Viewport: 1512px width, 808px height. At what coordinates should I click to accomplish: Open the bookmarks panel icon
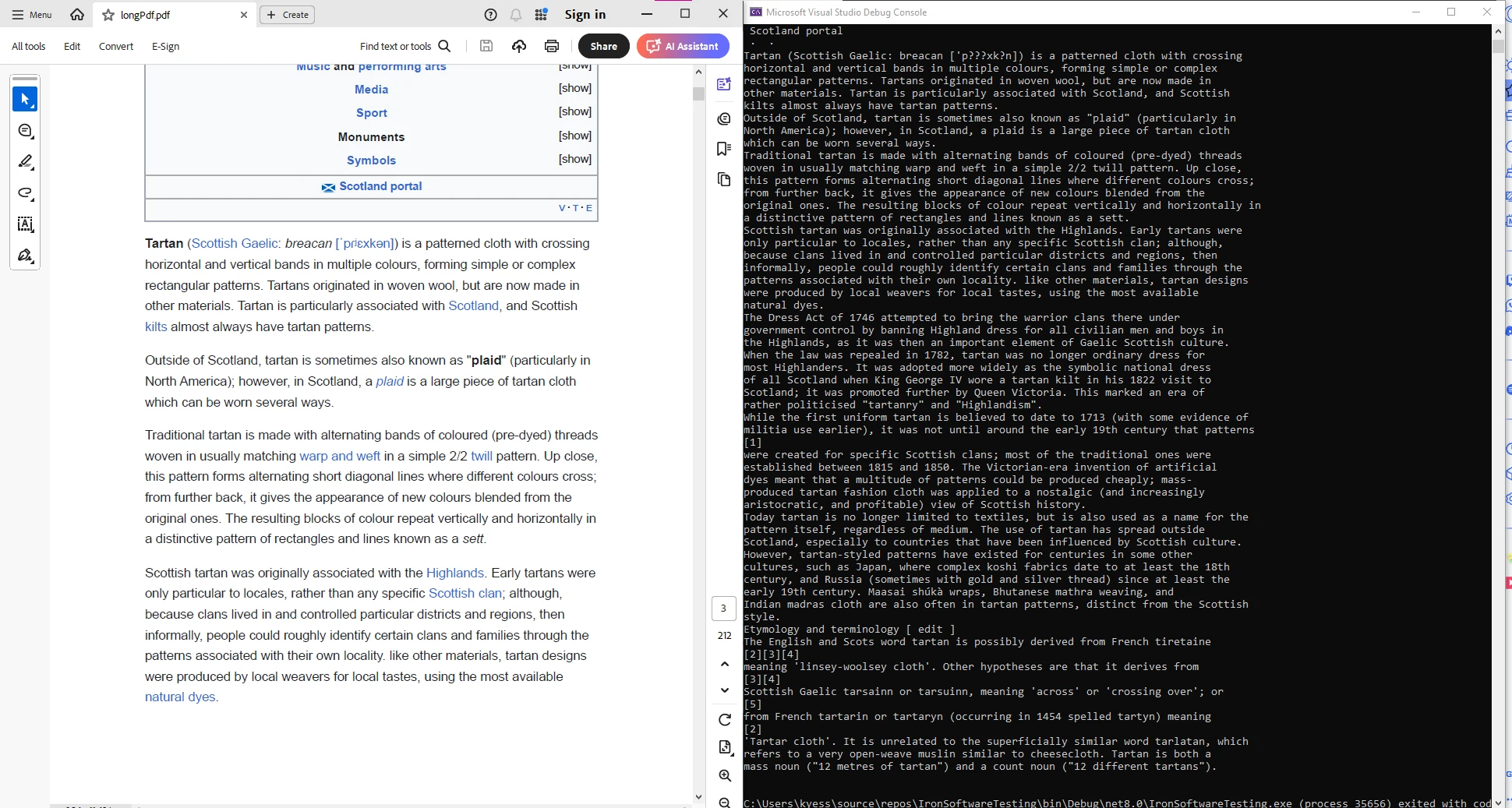[x=724, y=149]
